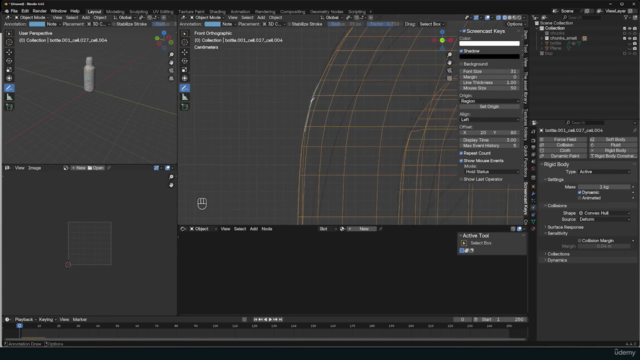Open the Mode Hold Status dropdown

tap(492, 172)
